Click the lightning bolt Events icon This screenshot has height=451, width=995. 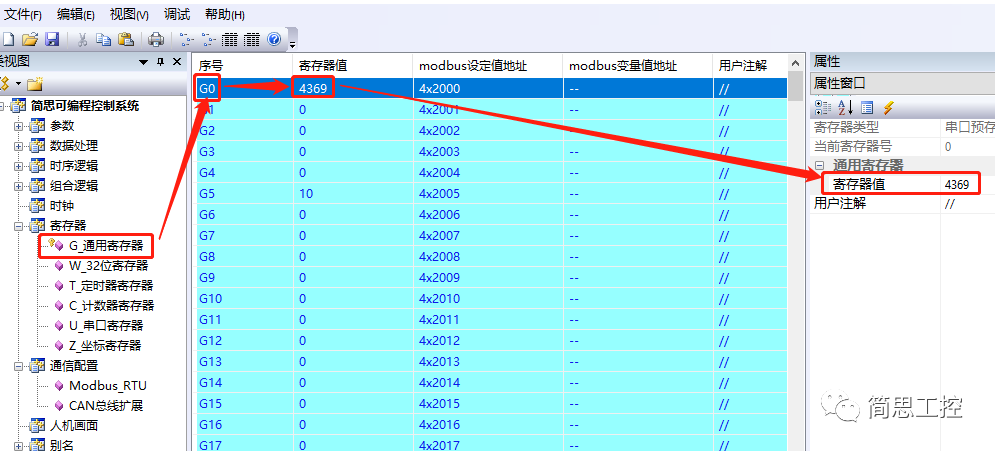tap(888, 108)
